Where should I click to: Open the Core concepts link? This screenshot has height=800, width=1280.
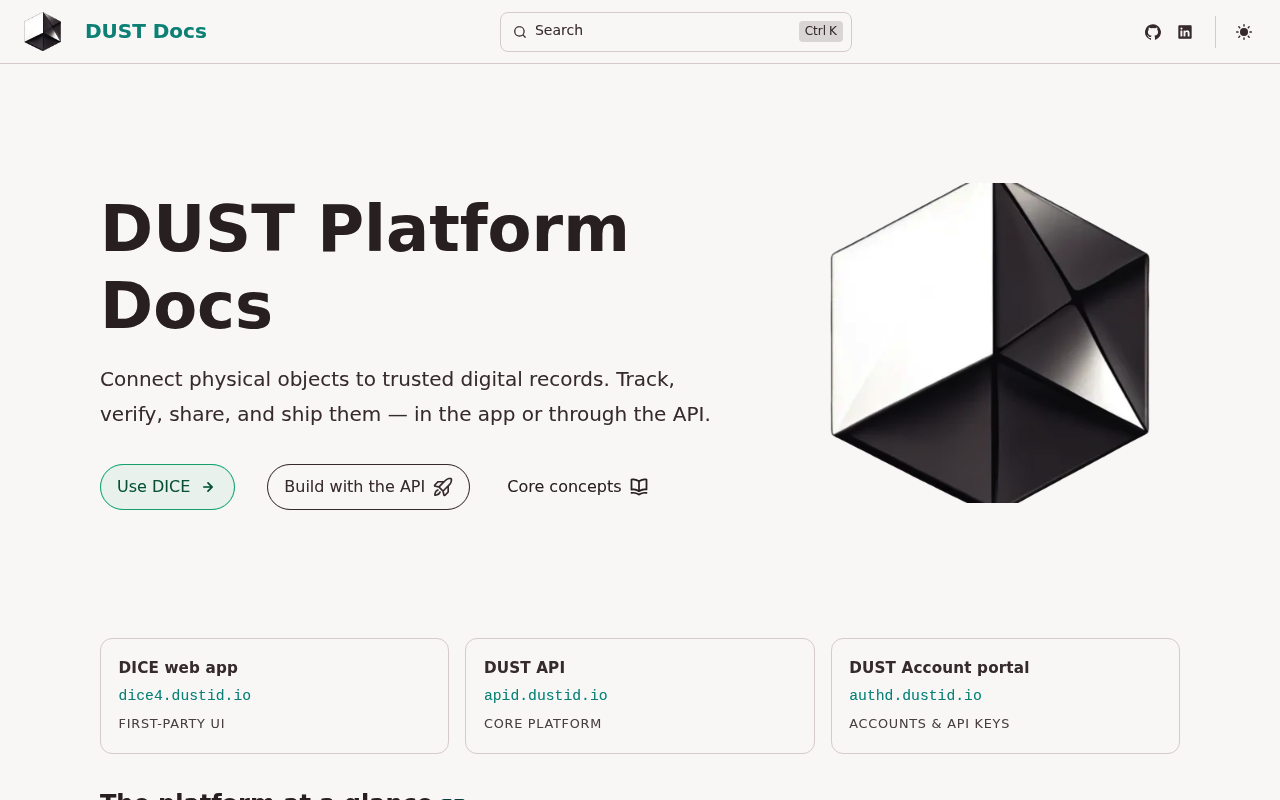click(x=577, y=487)
